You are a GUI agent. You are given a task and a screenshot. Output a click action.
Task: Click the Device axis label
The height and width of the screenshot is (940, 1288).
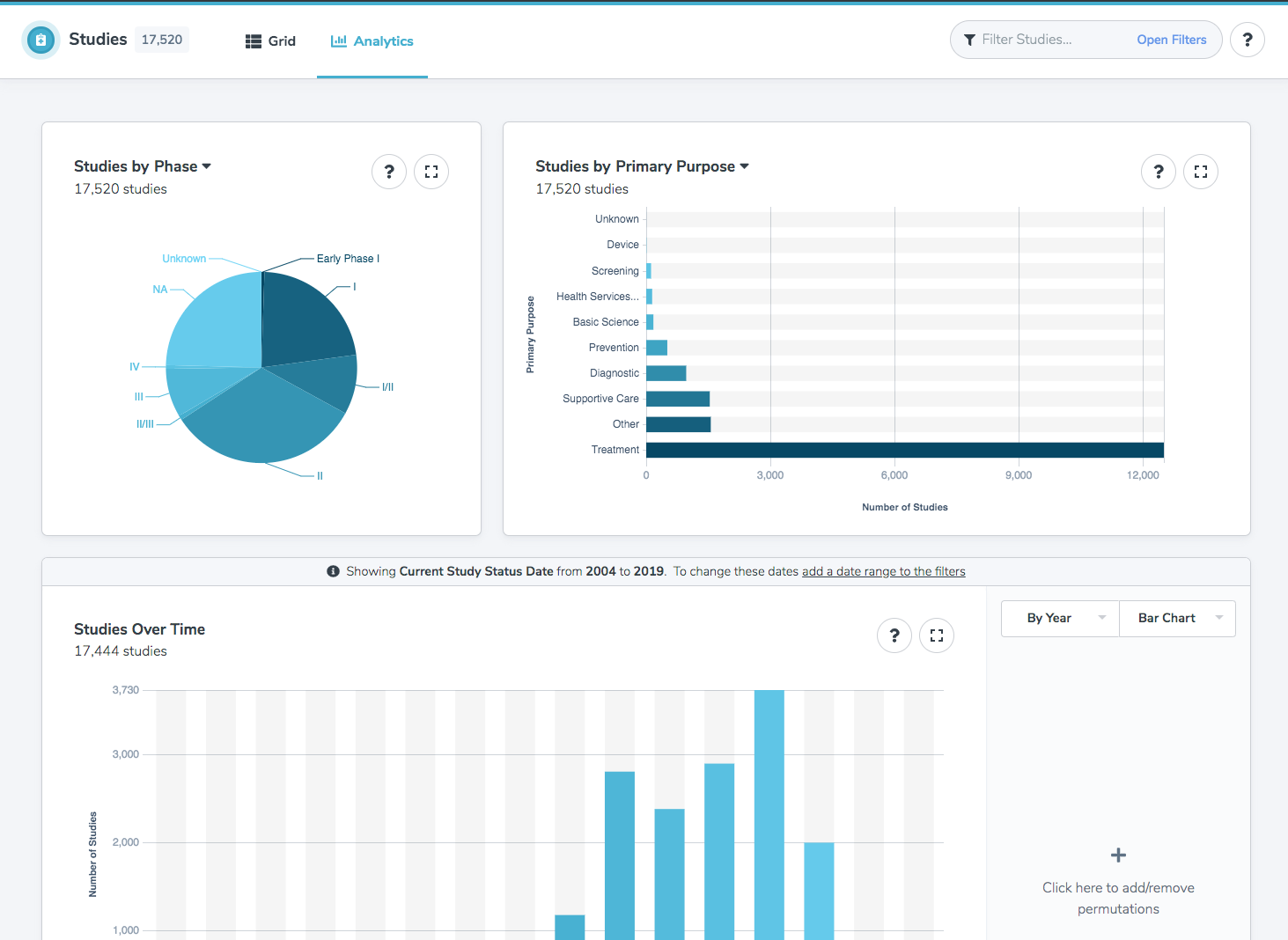(622, 245)
